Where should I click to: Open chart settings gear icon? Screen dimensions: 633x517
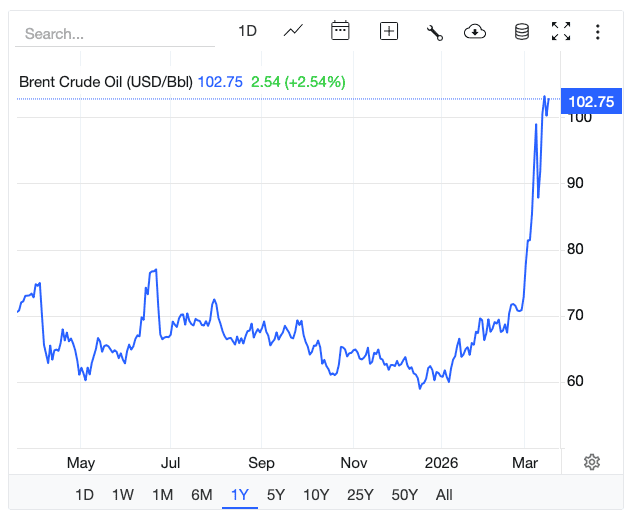click(x=592, y=461)
